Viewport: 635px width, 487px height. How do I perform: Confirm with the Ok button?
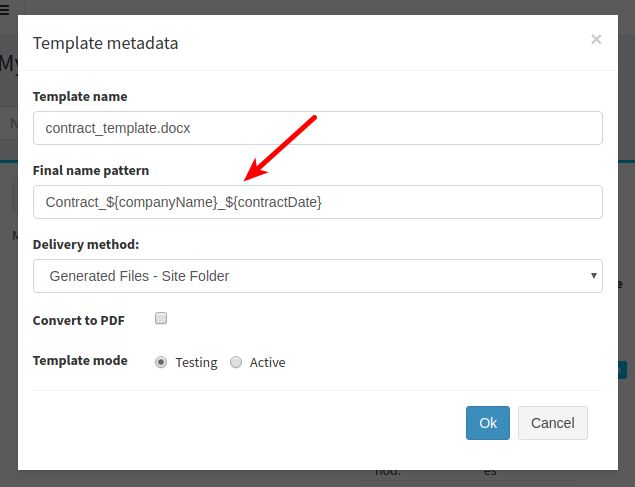pos(488,423)
